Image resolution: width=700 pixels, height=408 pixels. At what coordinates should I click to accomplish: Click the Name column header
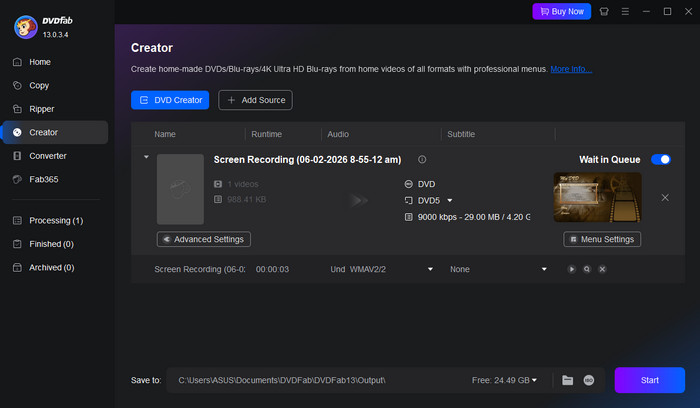pyautogui.click(x=165, y=134)
